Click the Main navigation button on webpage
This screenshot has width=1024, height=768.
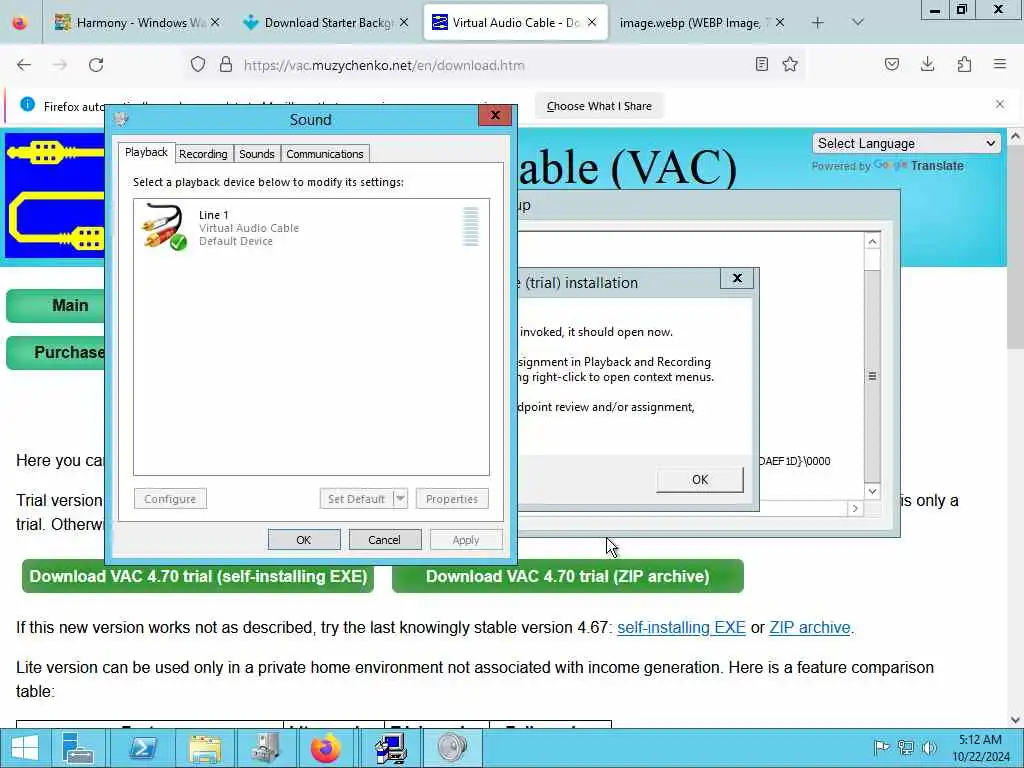pyautogui.click(x=56, y=306)
